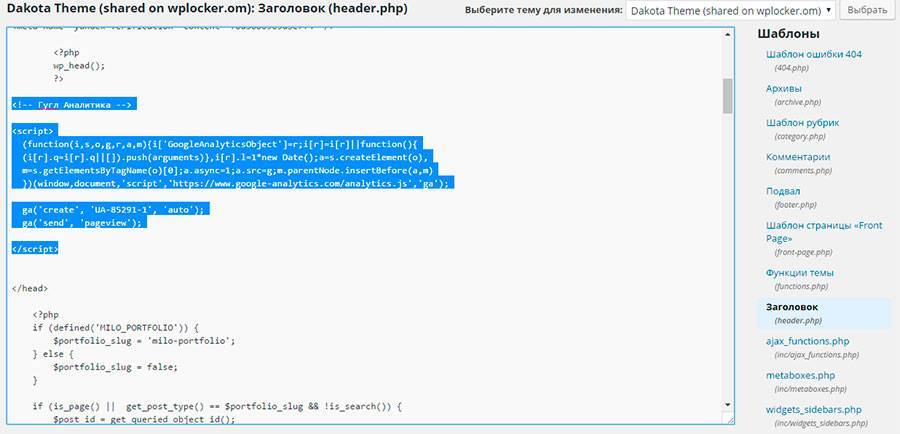Open ajax_functions.php file

pyautogui.click(x=807, y=341)
